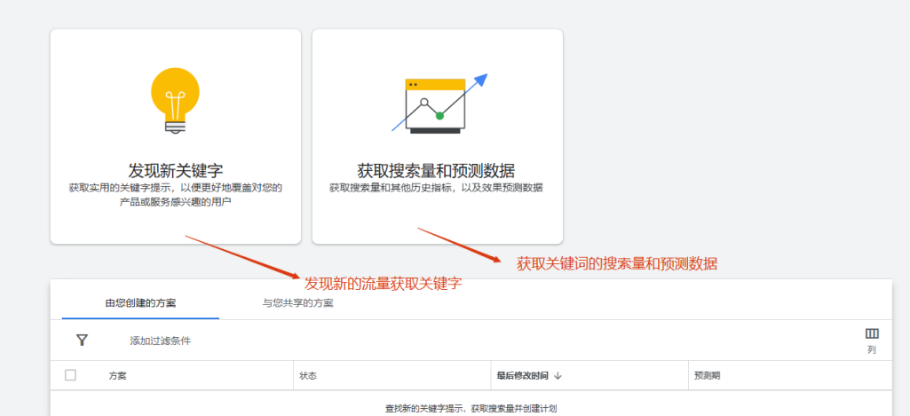Open the 获取搜索量和预测数据 card title
The width and height of the screenshot is (910, 416).
coord(437,169)
